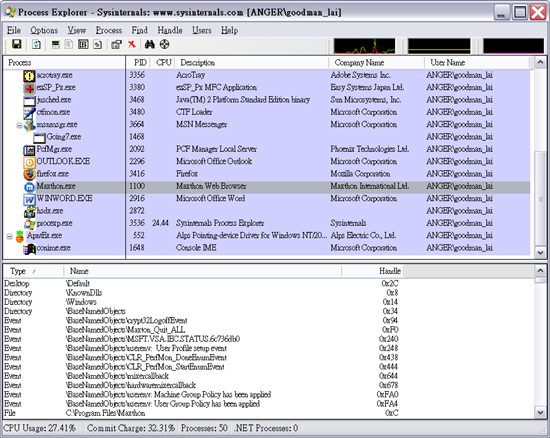550x438 pixels.
Task: Select msnmsgr.exe process icon
Action: (x=29, y=125)
